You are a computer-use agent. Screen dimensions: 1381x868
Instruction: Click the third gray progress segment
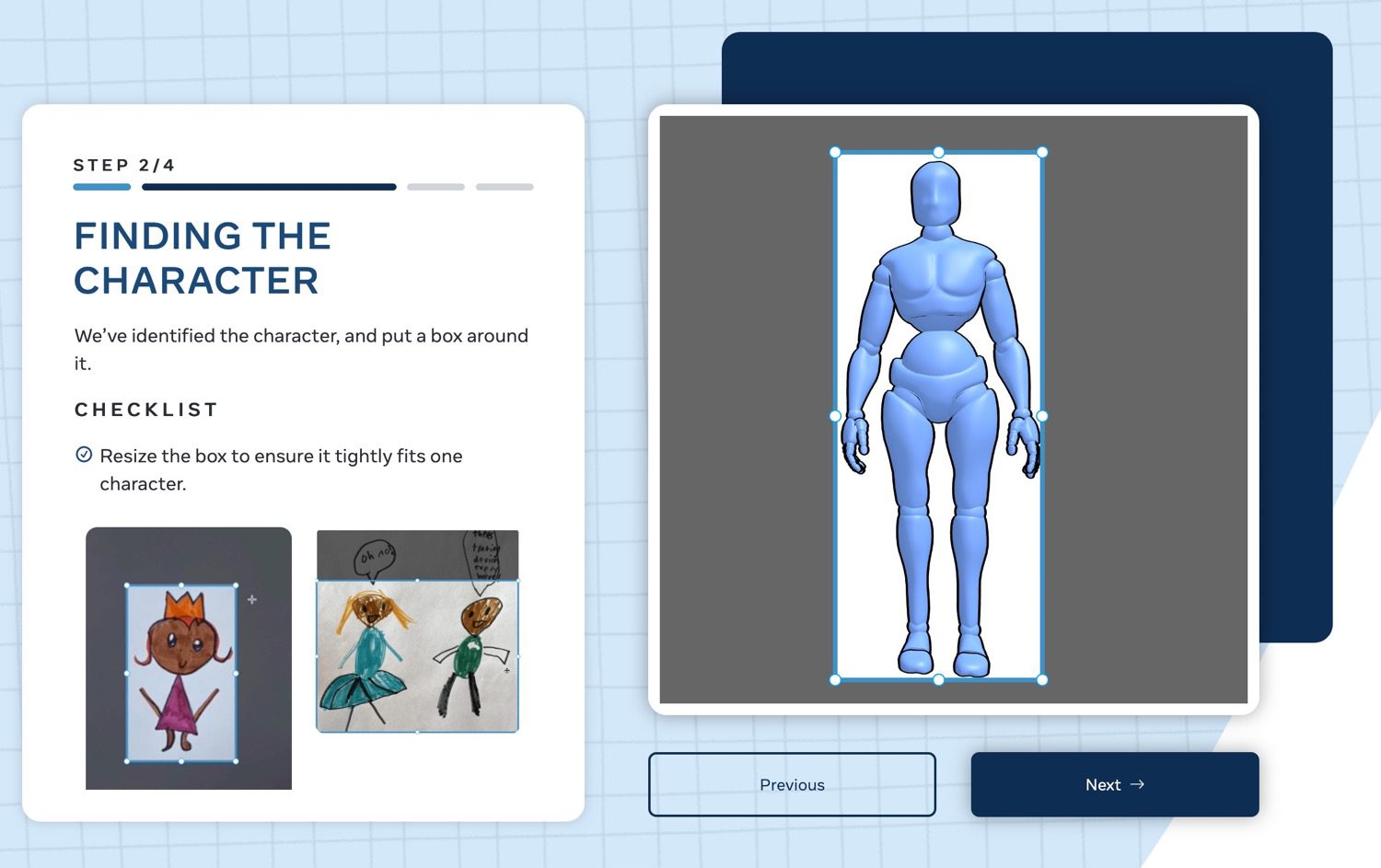(436, 187)
